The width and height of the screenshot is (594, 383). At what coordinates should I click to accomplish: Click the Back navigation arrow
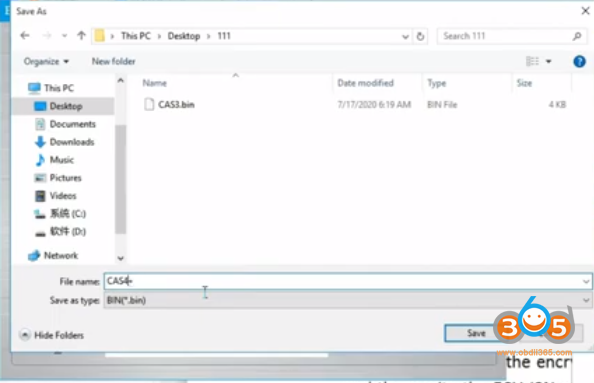(25, 36)
